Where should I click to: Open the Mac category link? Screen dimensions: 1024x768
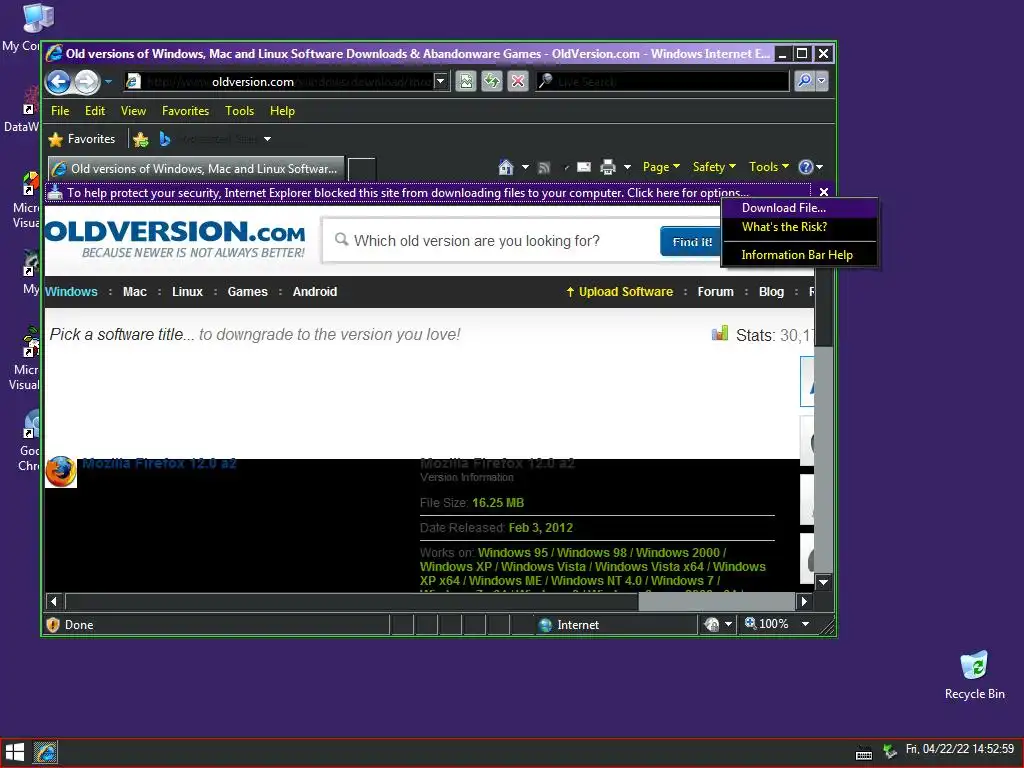click(135, 292)
